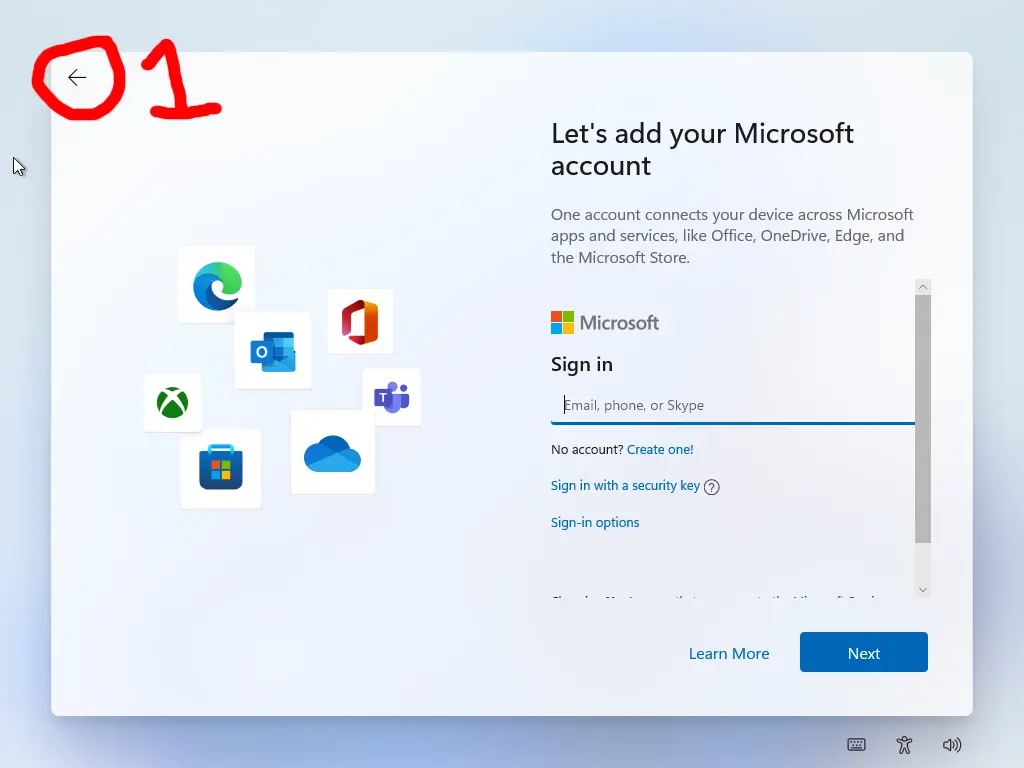
Task: Click the scrollbar down arrow
Action: [923, 590]
